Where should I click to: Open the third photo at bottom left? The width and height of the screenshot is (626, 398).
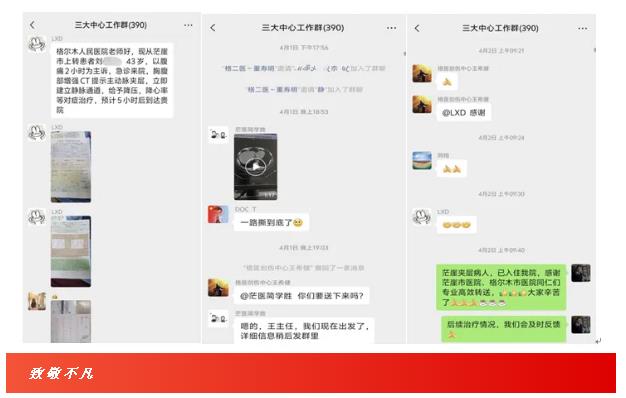[x=71, y=321]
